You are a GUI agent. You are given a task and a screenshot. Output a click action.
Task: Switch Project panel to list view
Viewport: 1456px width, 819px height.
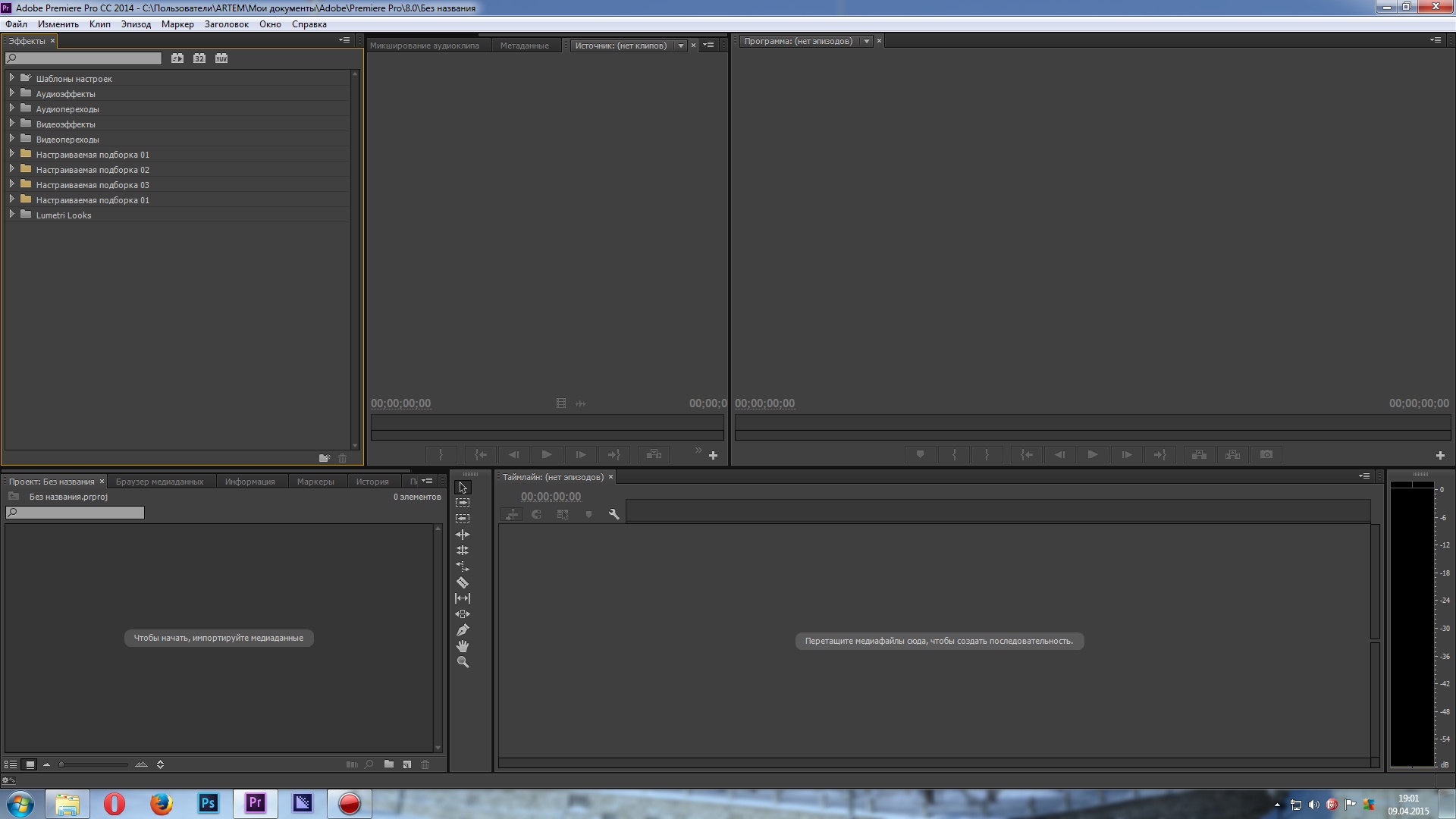11,764
